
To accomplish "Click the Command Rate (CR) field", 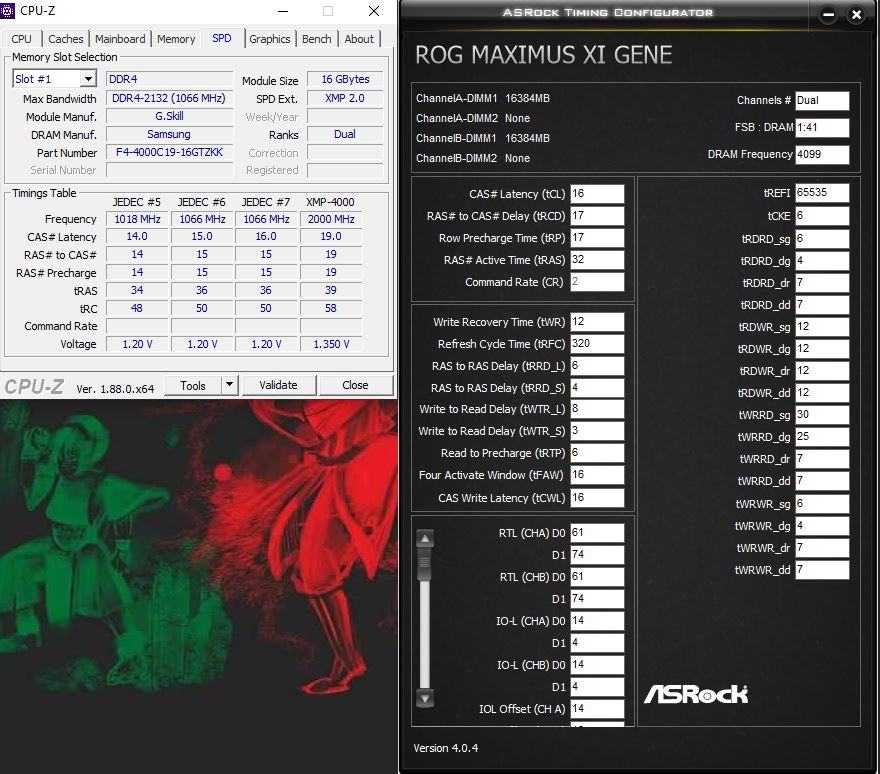I will point(597,282).
